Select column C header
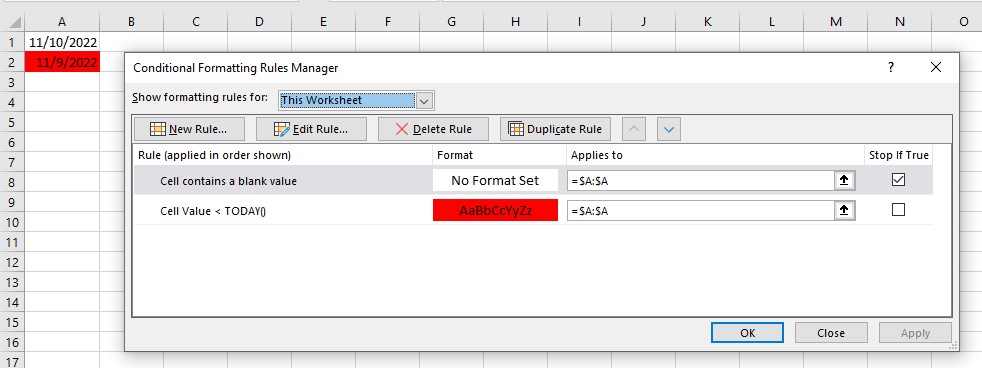This screenshot has width=982, height=368. [x=195, y=22]
